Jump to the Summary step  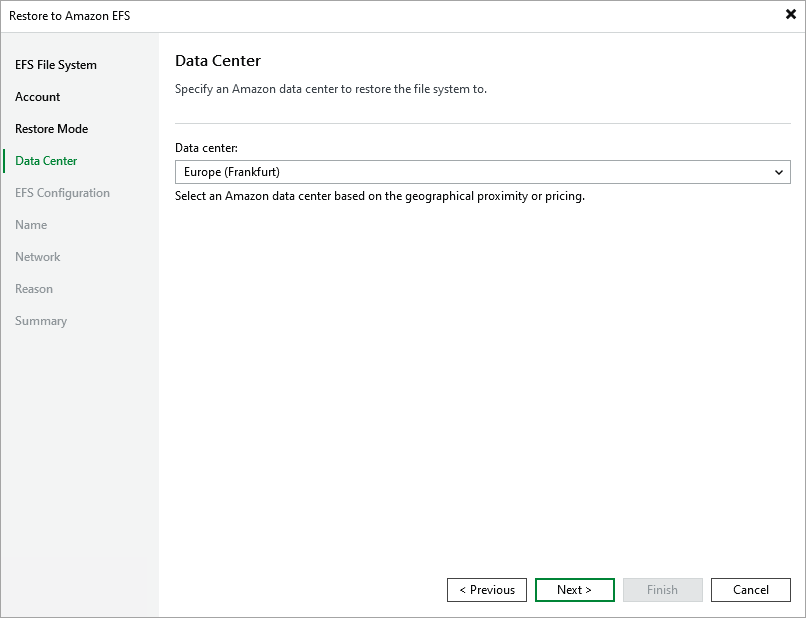tap(41, 320)
